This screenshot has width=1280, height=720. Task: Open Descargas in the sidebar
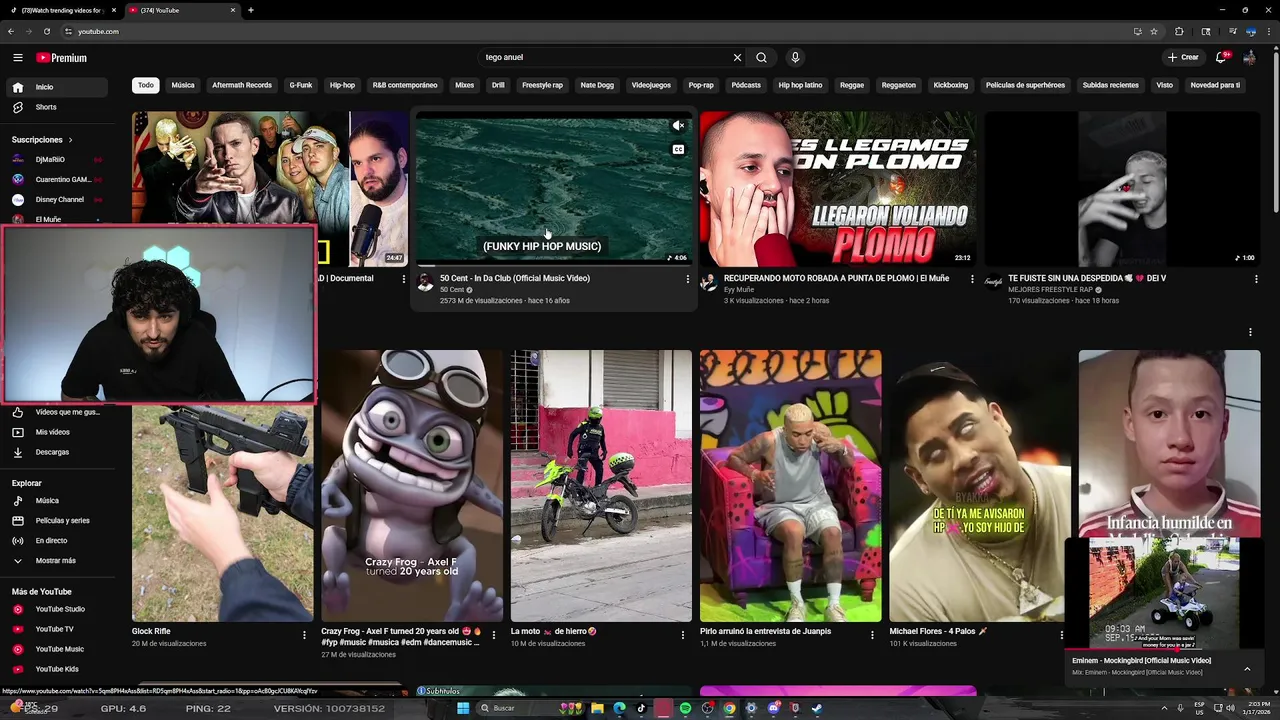pyautogui.click(x=58, y=452)
